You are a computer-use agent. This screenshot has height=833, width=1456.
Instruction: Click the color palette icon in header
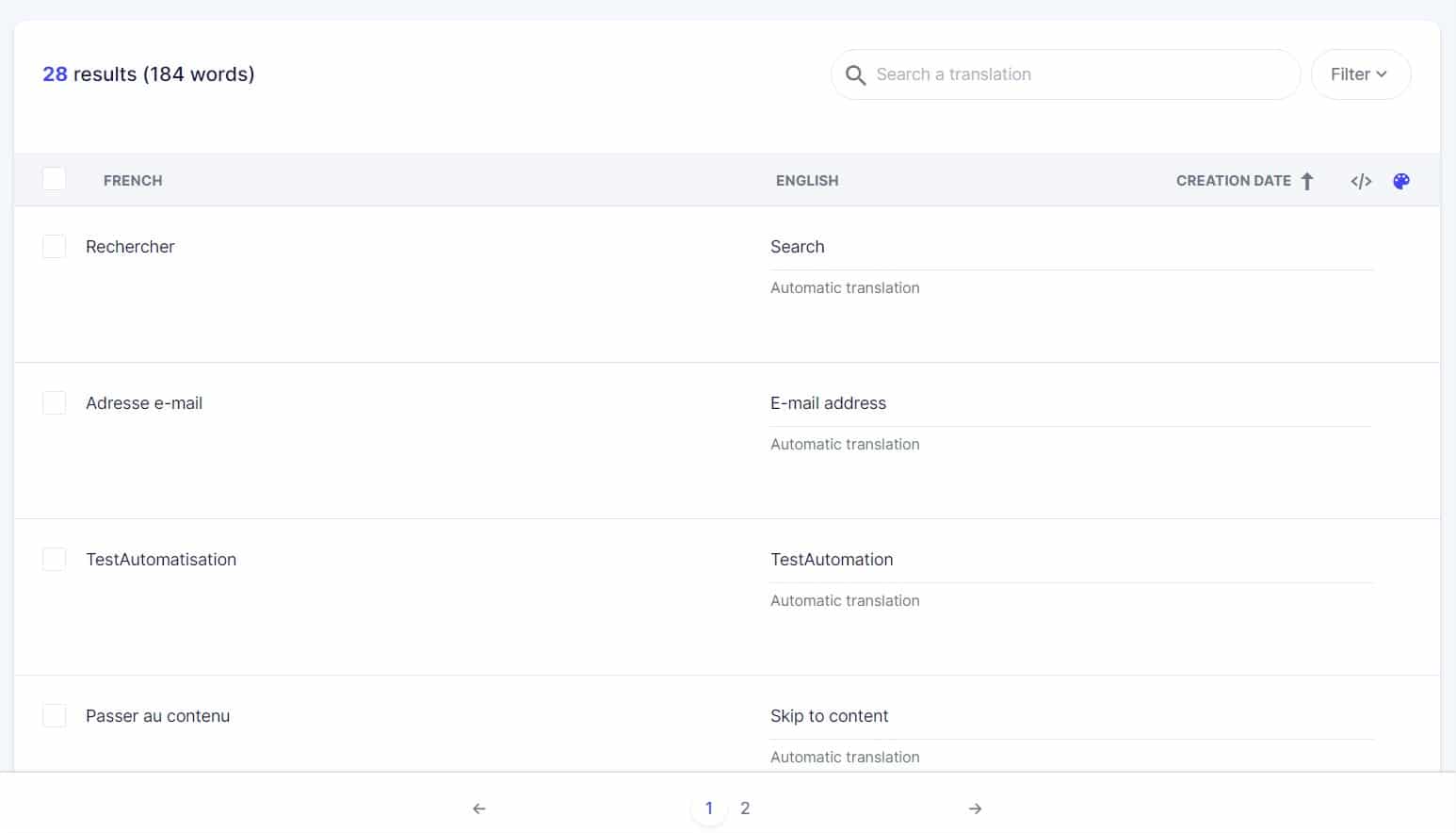coord(1401,181)
